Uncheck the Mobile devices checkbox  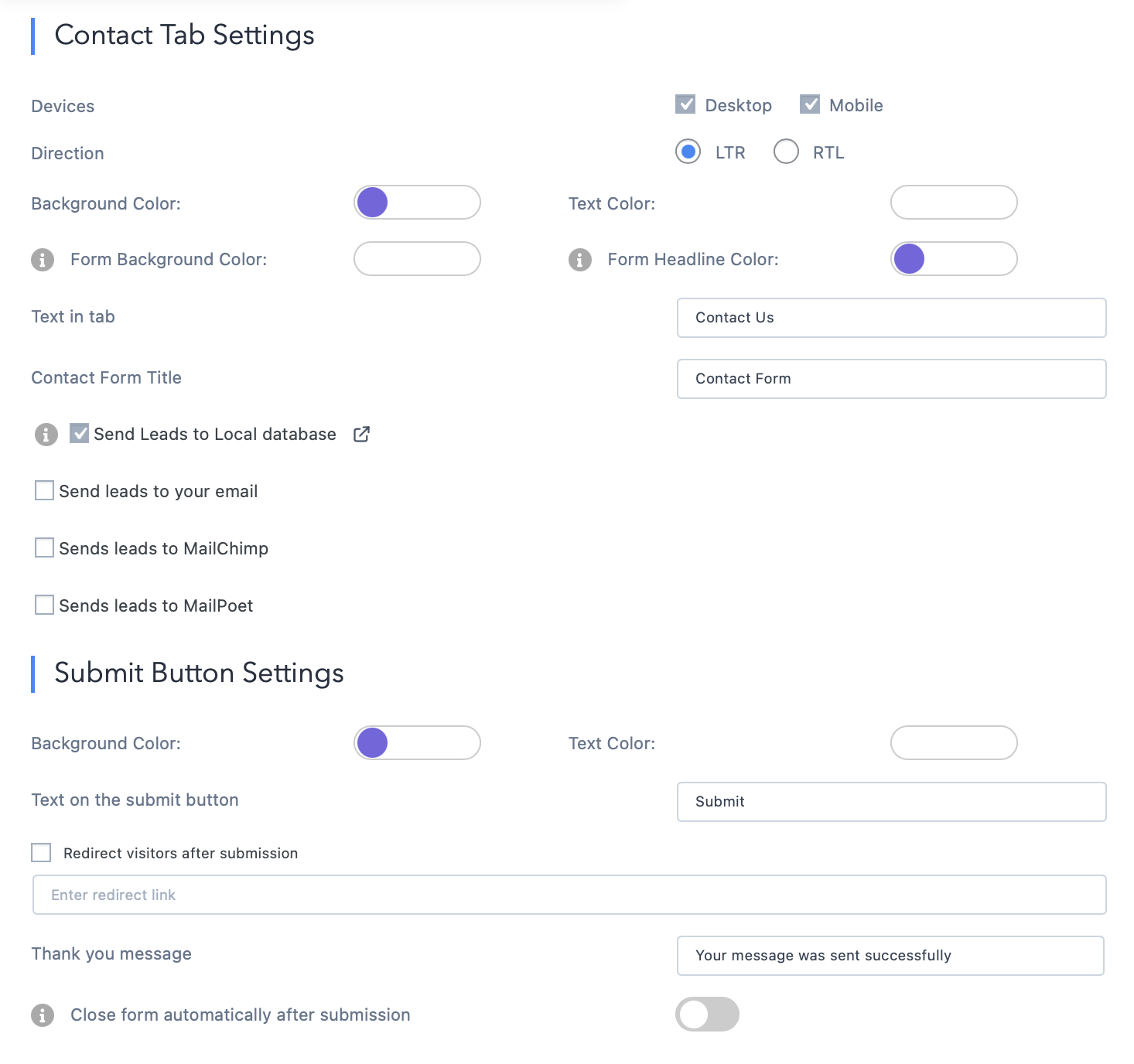click(x=810, y=104)
